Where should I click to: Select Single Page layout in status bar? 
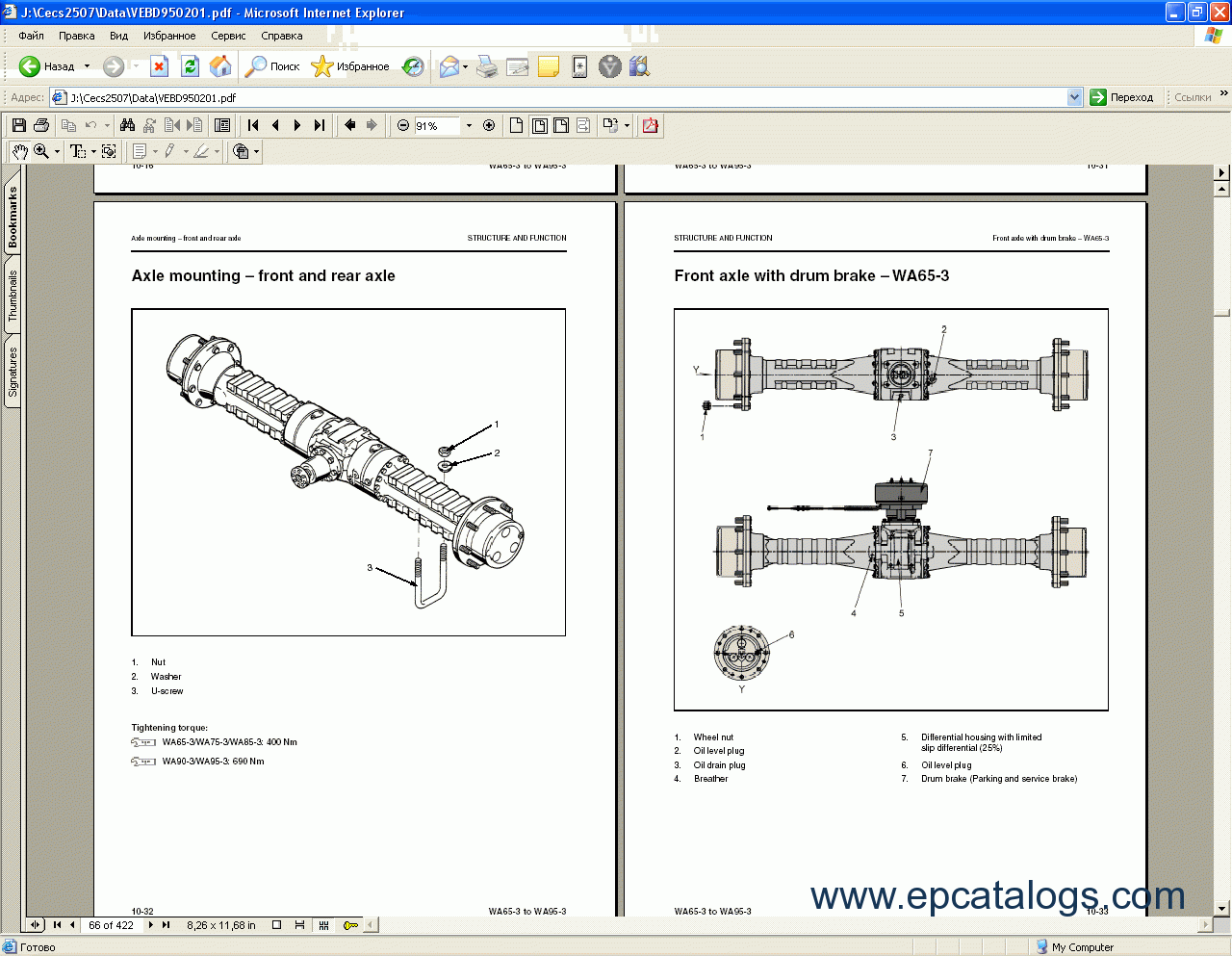pos(276,925)
